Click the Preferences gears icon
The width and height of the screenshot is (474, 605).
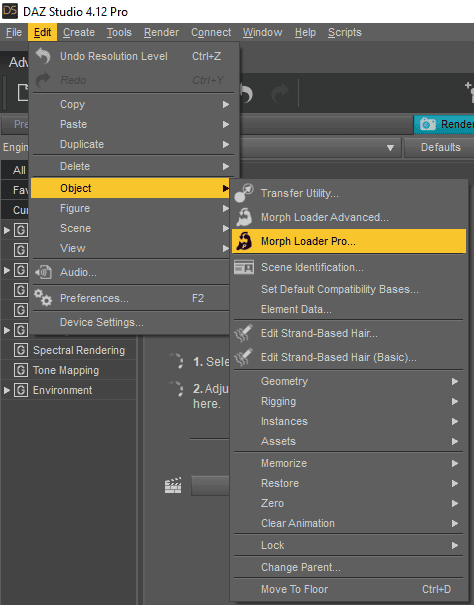coord(43,298)
